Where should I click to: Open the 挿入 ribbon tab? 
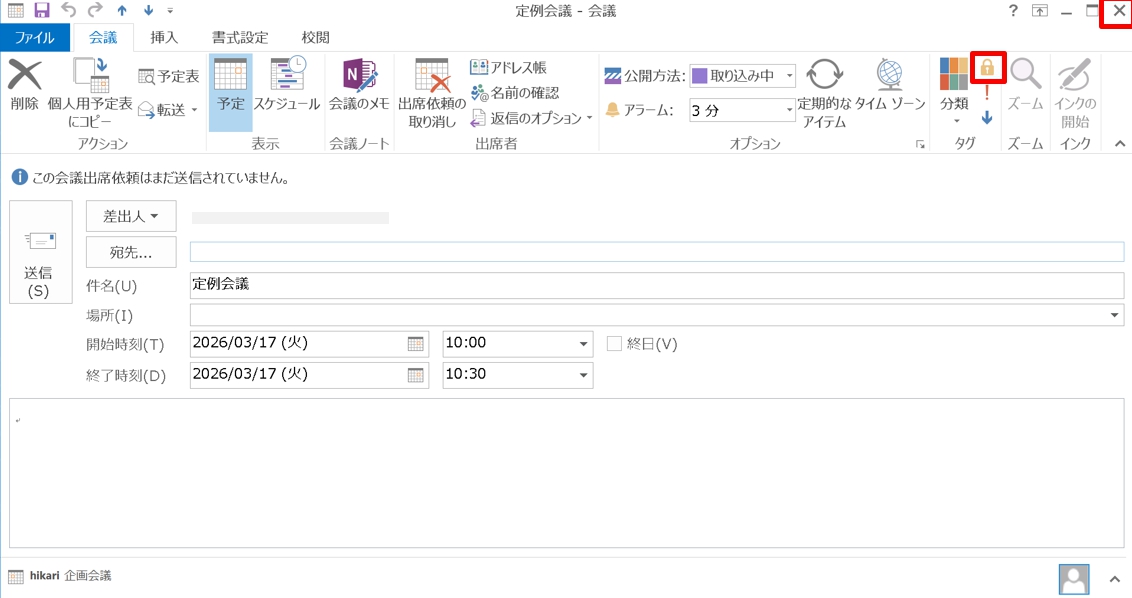tap(164, 38)
